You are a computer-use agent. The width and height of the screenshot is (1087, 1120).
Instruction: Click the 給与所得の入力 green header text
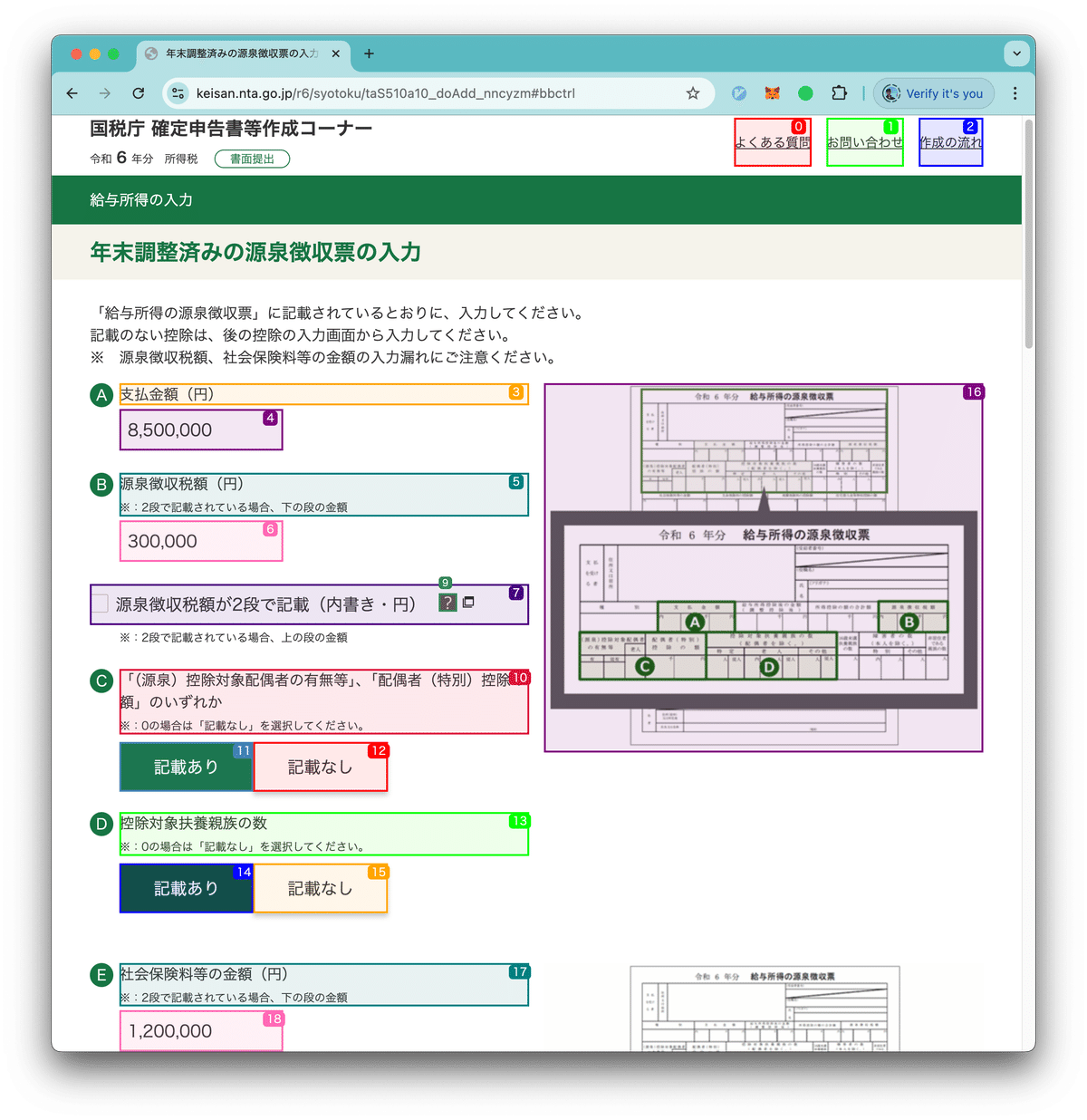point(141,200)
